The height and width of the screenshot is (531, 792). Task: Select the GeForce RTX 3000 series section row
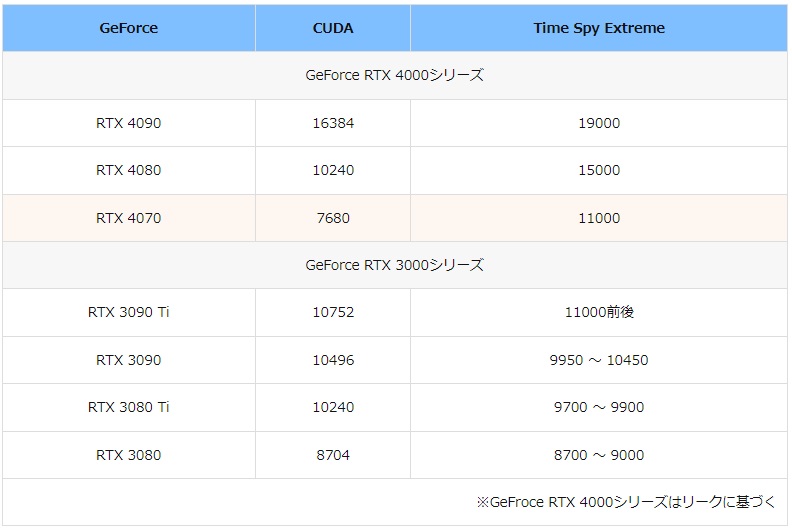click(394, 265)
